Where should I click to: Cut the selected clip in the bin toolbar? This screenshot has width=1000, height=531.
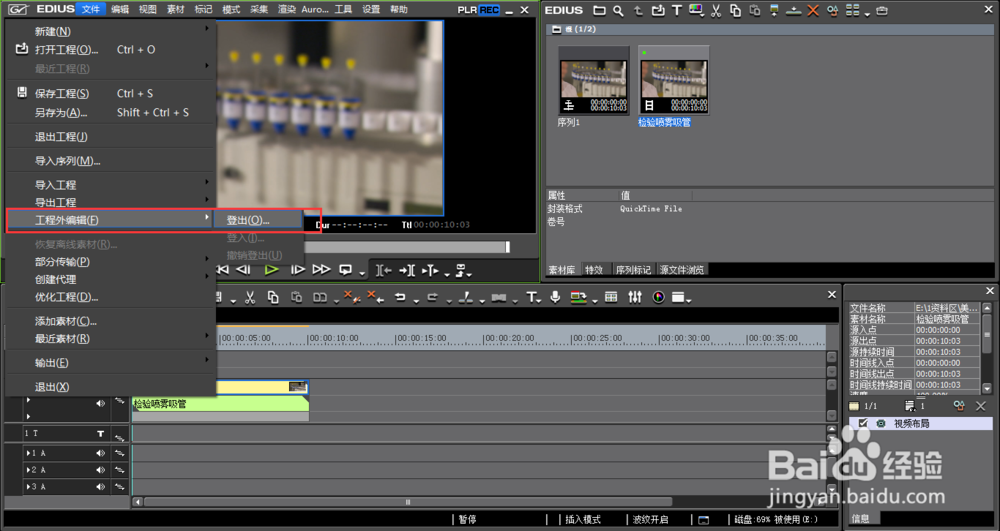tap(716, 10)
